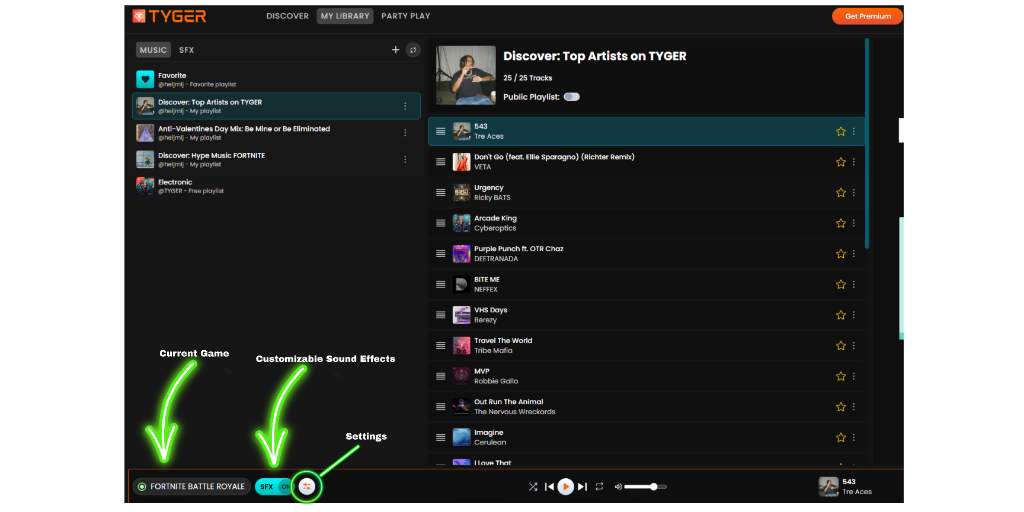Open more options for Don't Go
The image size is (1024, 512).
(854, 162)
